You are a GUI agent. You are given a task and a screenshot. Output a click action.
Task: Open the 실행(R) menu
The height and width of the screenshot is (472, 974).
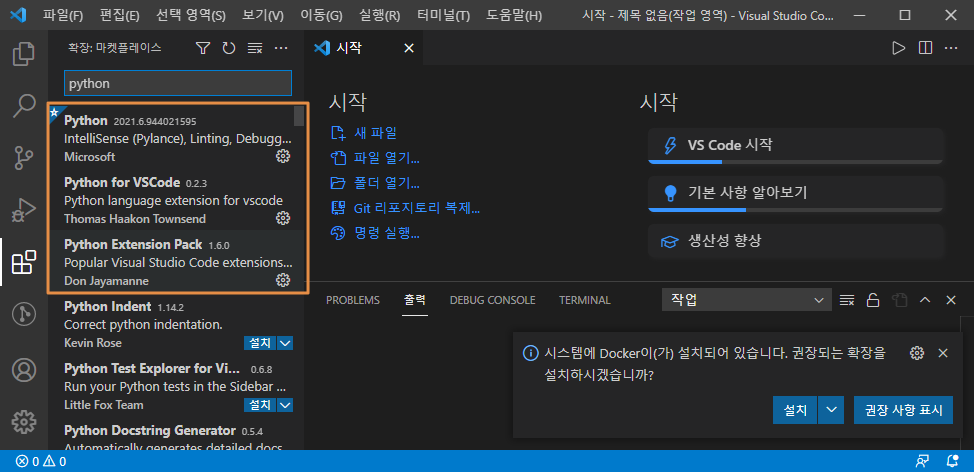pyautogui.click(x=380, y=16)
